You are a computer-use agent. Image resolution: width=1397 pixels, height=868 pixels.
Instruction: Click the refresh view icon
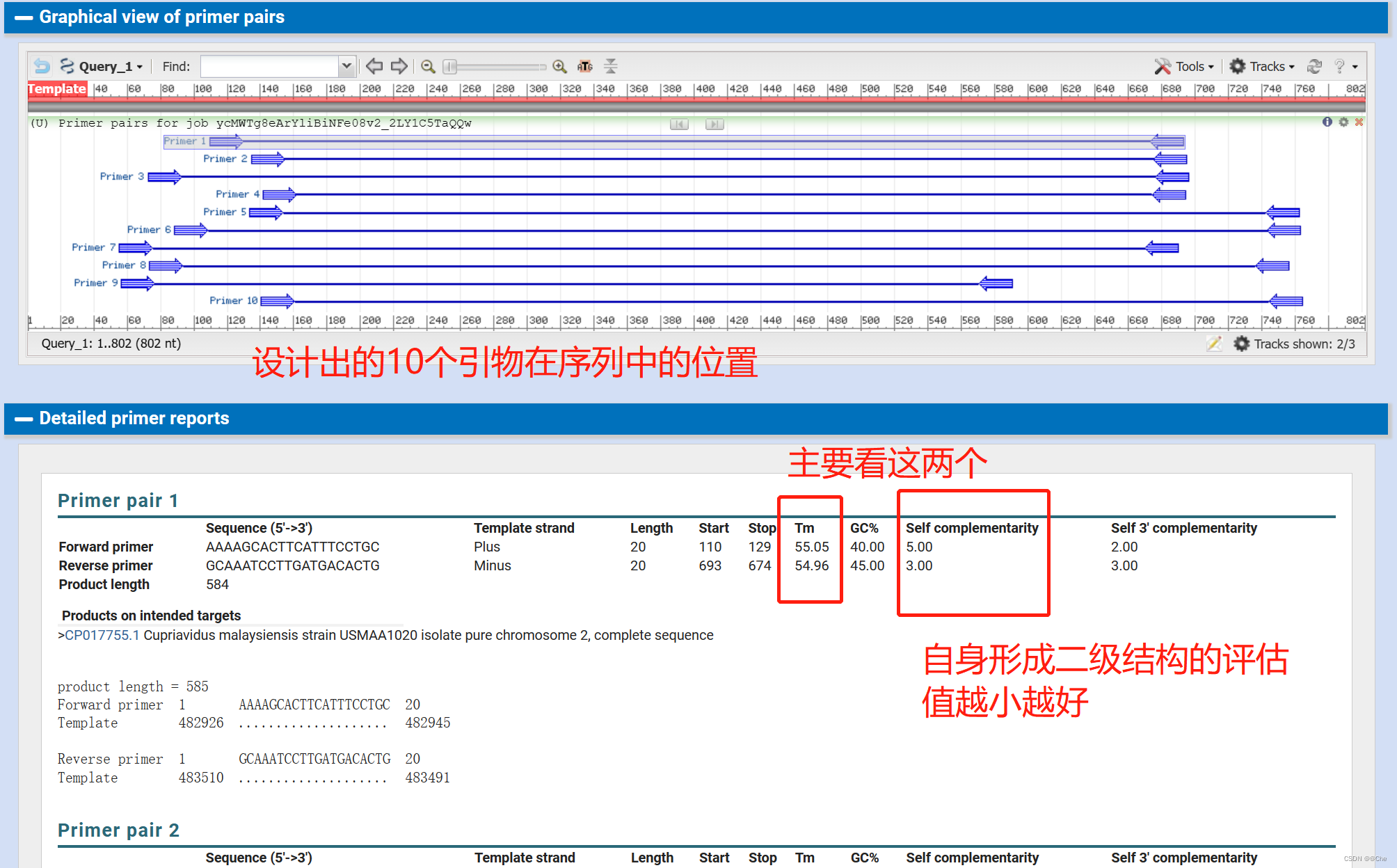click(x=1314, y=66)
